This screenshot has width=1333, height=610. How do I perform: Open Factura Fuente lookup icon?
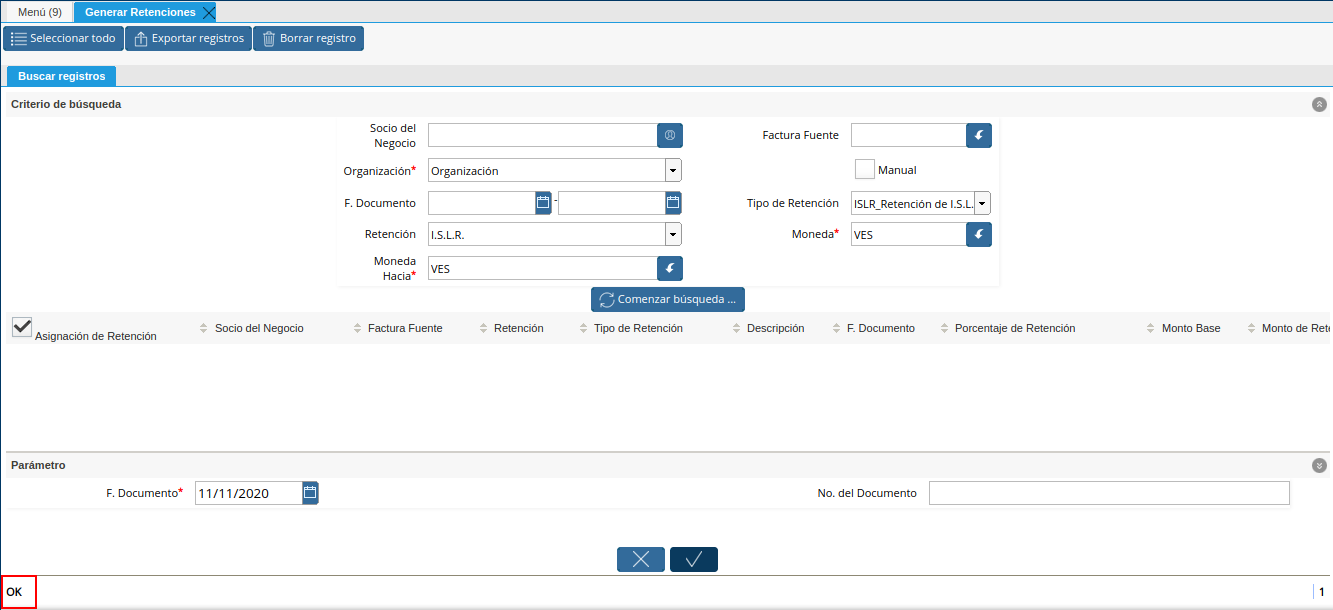click(979, 135)
